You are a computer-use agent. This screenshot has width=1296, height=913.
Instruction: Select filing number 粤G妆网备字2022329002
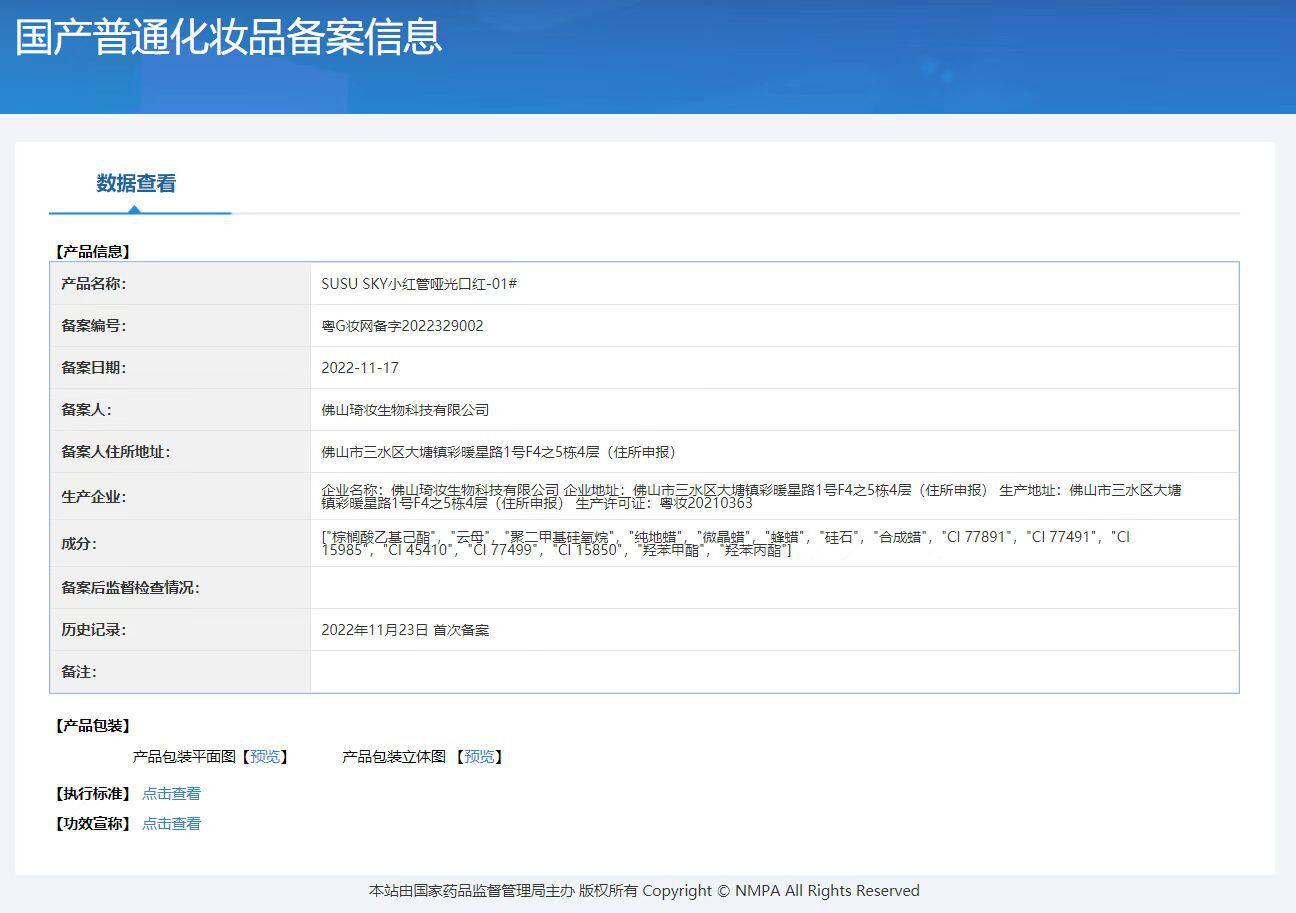point(402,326)
